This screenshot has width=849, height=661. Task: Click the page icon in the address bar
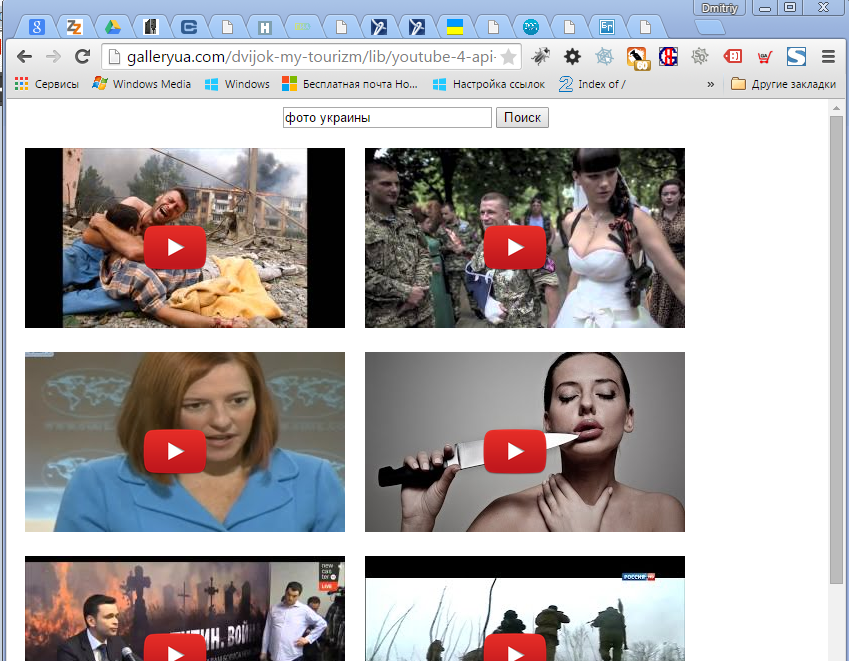(x=114, y=56)
